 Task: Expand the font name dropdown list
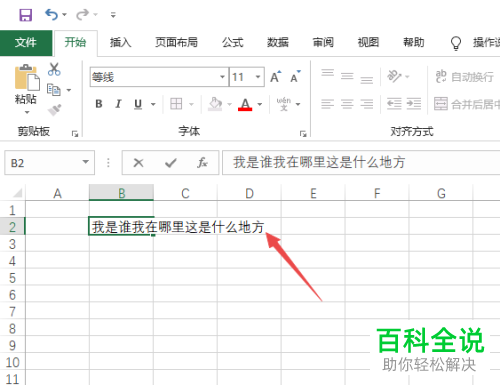click(222, 77)
